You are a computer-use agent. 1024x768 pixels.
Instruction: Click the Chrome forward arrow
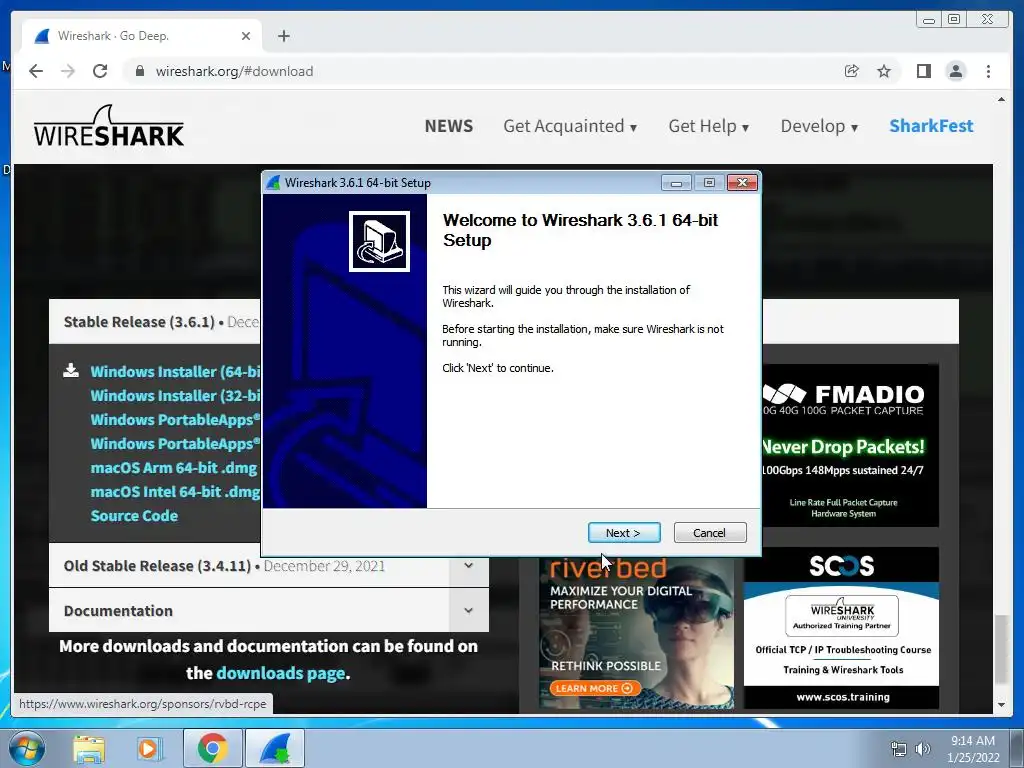click(68, 71)
